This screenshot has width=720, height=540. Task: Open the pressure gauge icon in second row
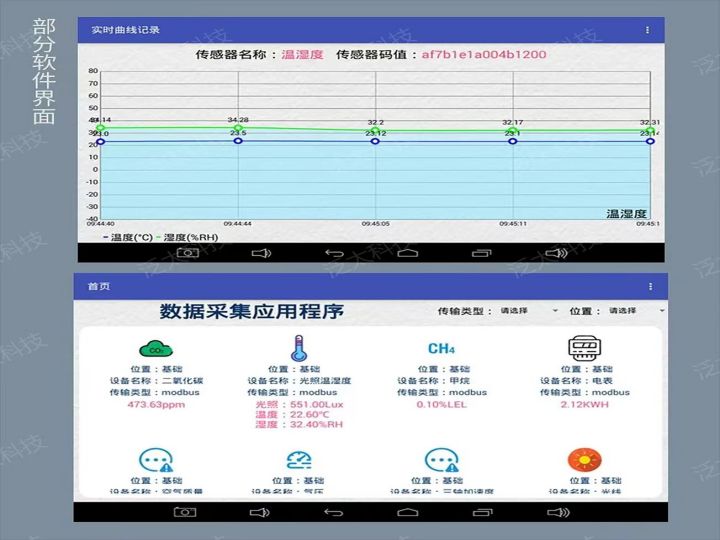coord(297,460)
